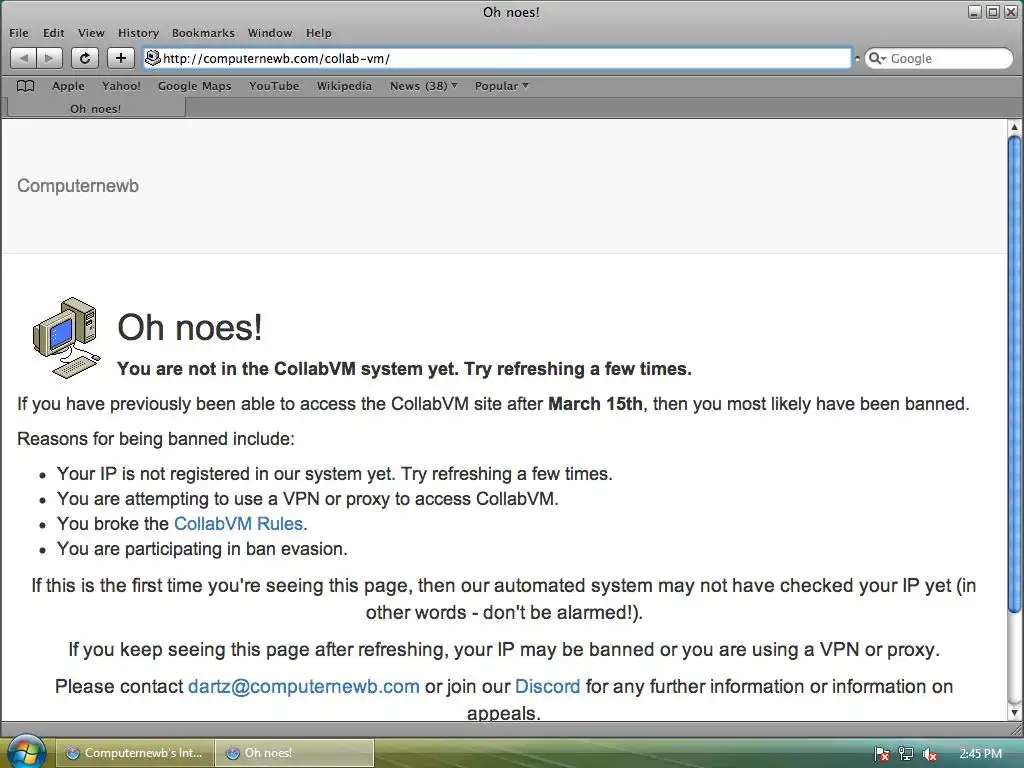The image size is (1024, 768).
Task: Open the Wikipedia bookmark
Action: pos(344,86)
